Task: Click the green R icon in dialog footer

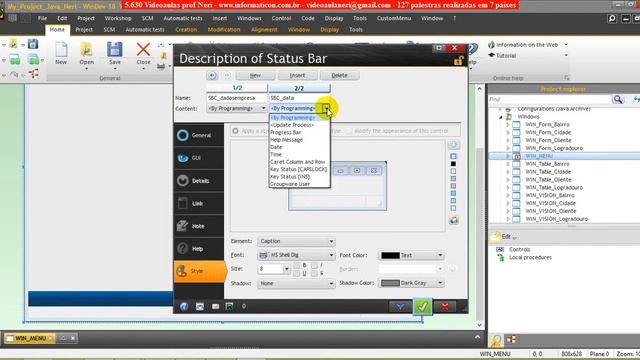Action: pyautogui.click(x=229, y=306)
